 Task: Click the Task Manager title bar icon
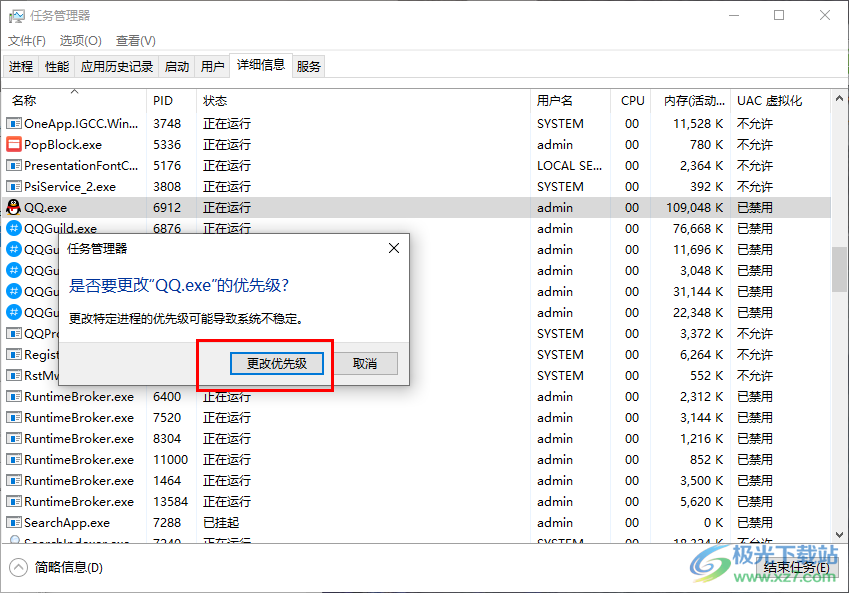click(17, 16)
